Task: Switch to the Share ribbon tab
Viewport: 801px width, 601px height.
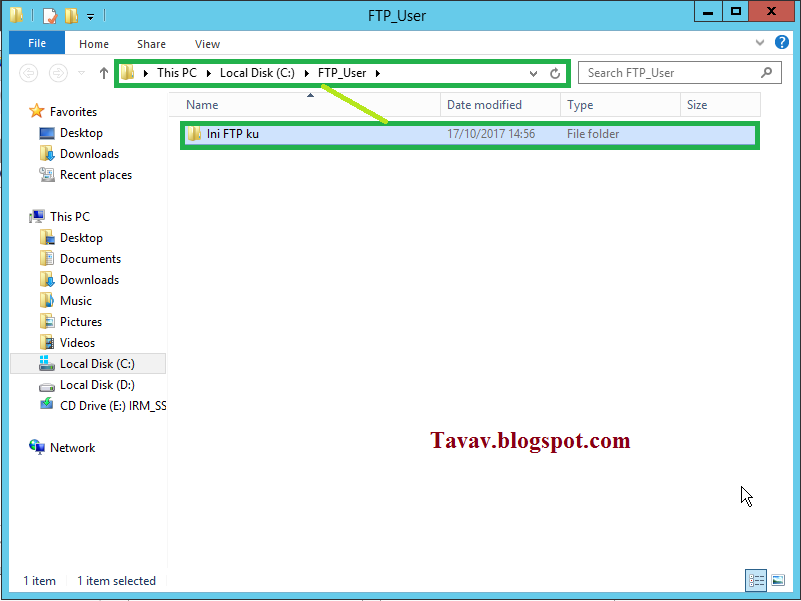Action: tap(151, 44)
